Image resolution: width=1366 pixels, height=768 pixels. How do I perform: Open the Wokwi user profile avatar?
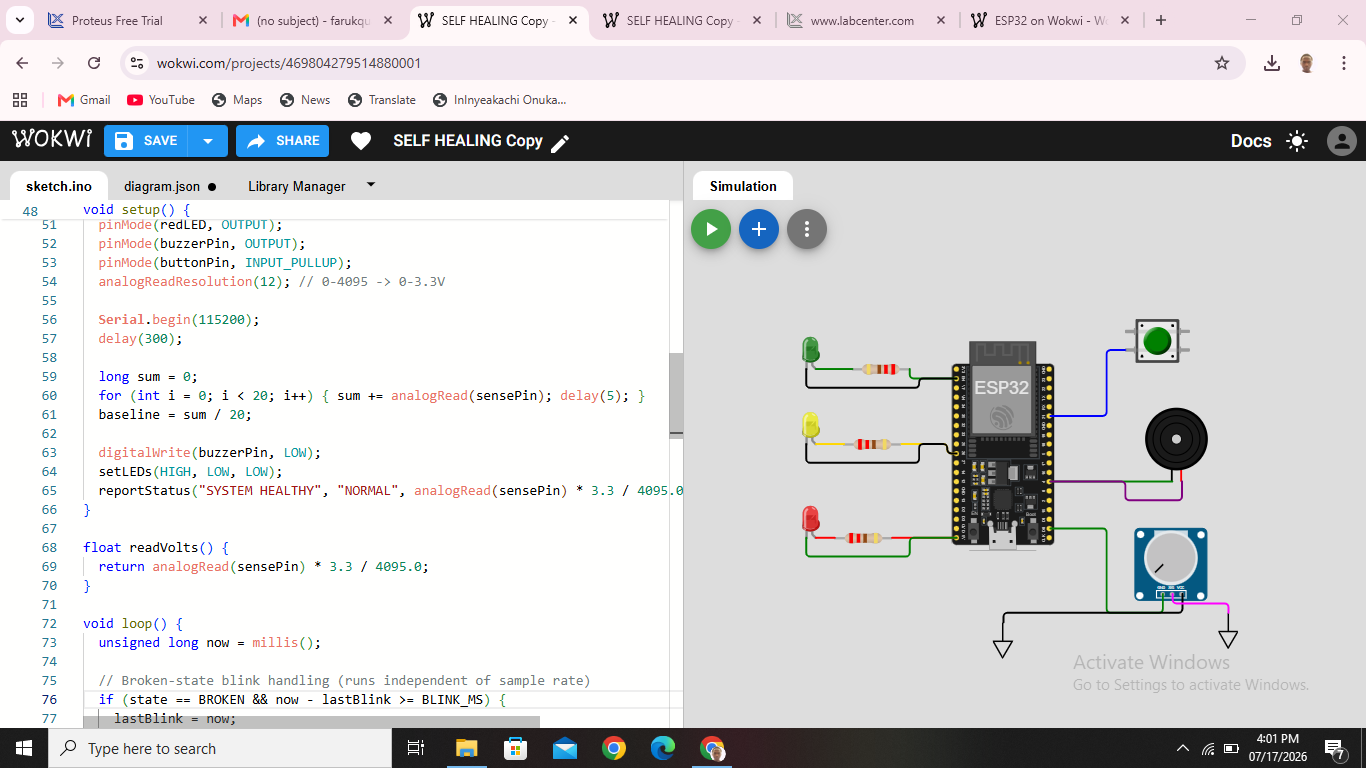1341,141
